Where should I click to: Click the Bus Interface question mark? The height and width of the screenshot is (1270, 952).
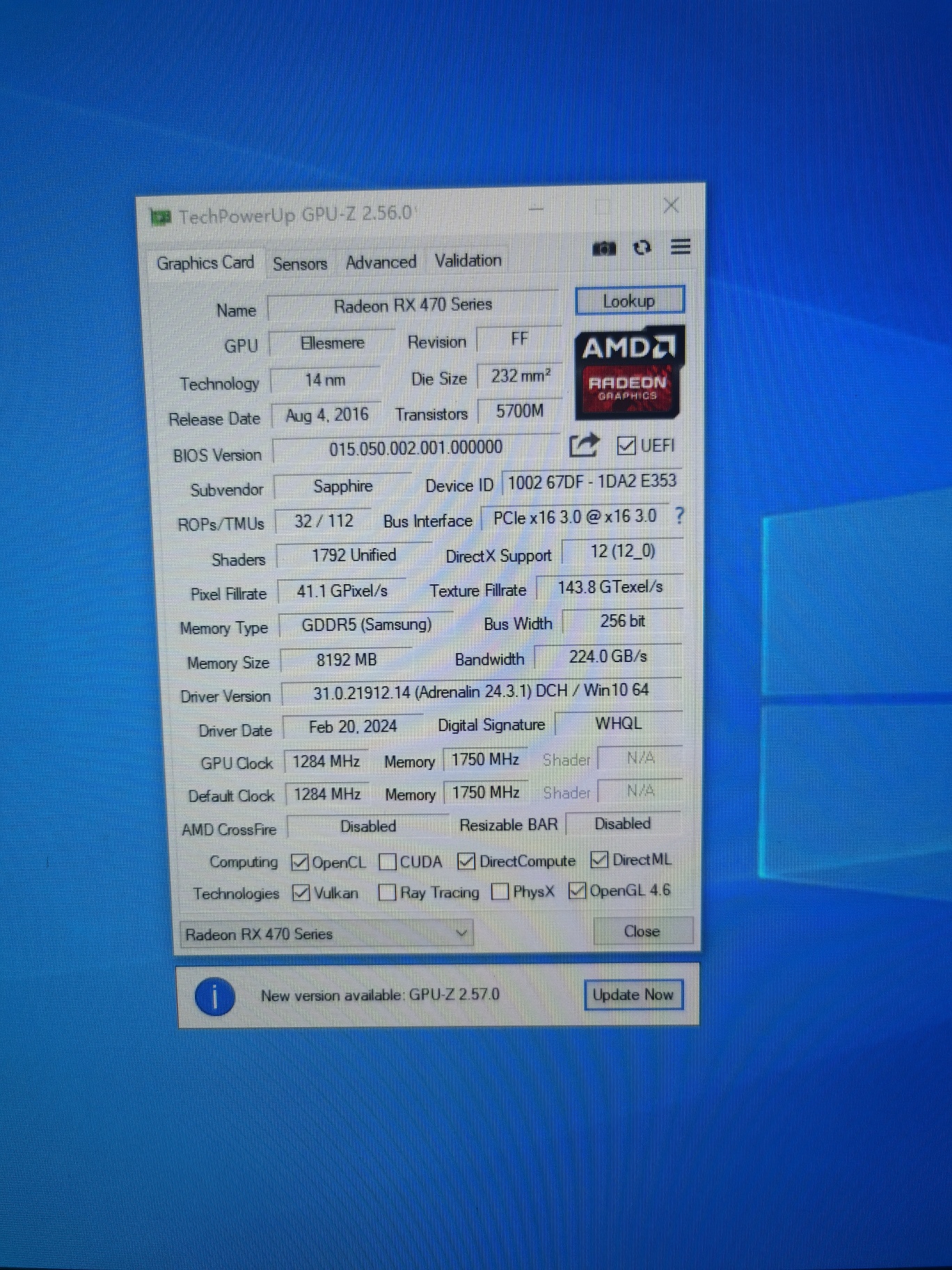pos(679,516)
